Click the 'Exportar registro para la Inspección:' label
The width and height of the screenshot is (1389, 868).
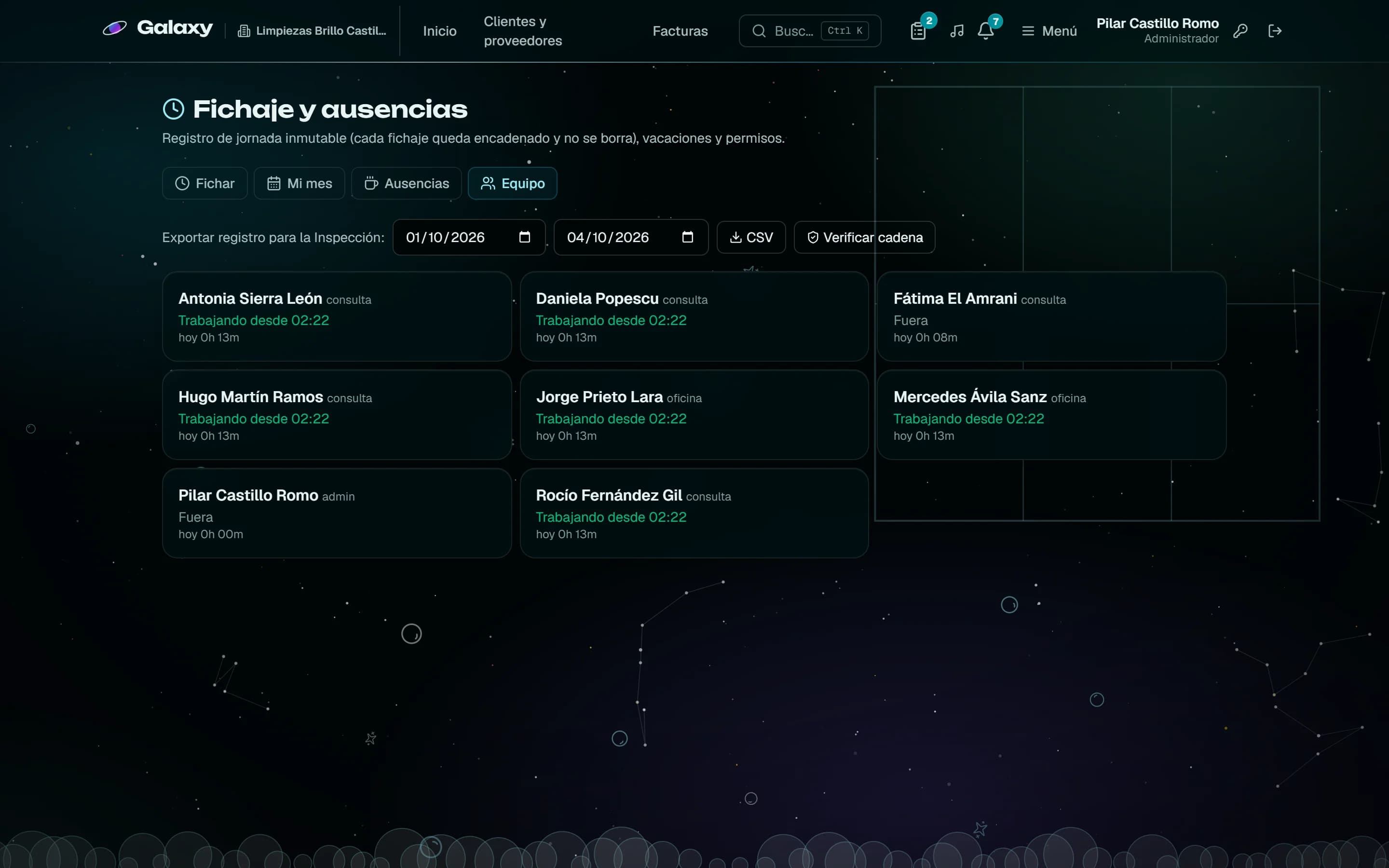pyautogui.click(x=273, y=237)
